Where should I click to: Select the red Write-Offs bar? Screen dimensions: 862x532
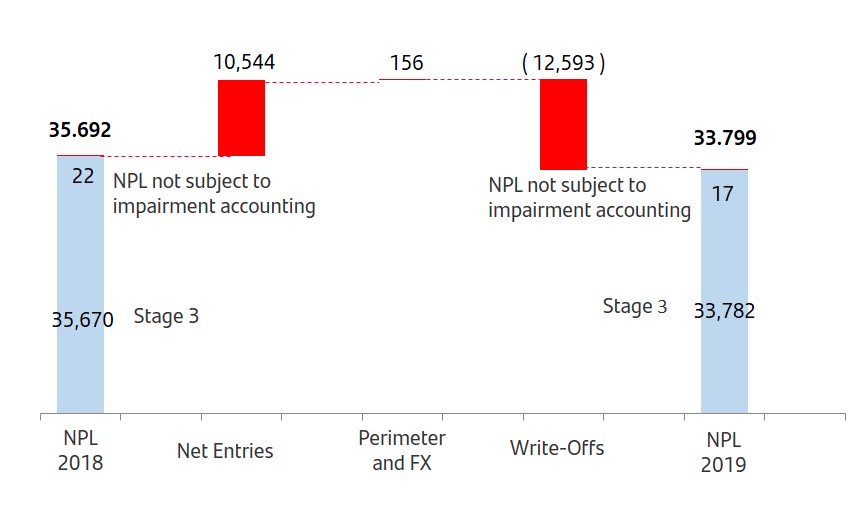(x=563, y=124)
